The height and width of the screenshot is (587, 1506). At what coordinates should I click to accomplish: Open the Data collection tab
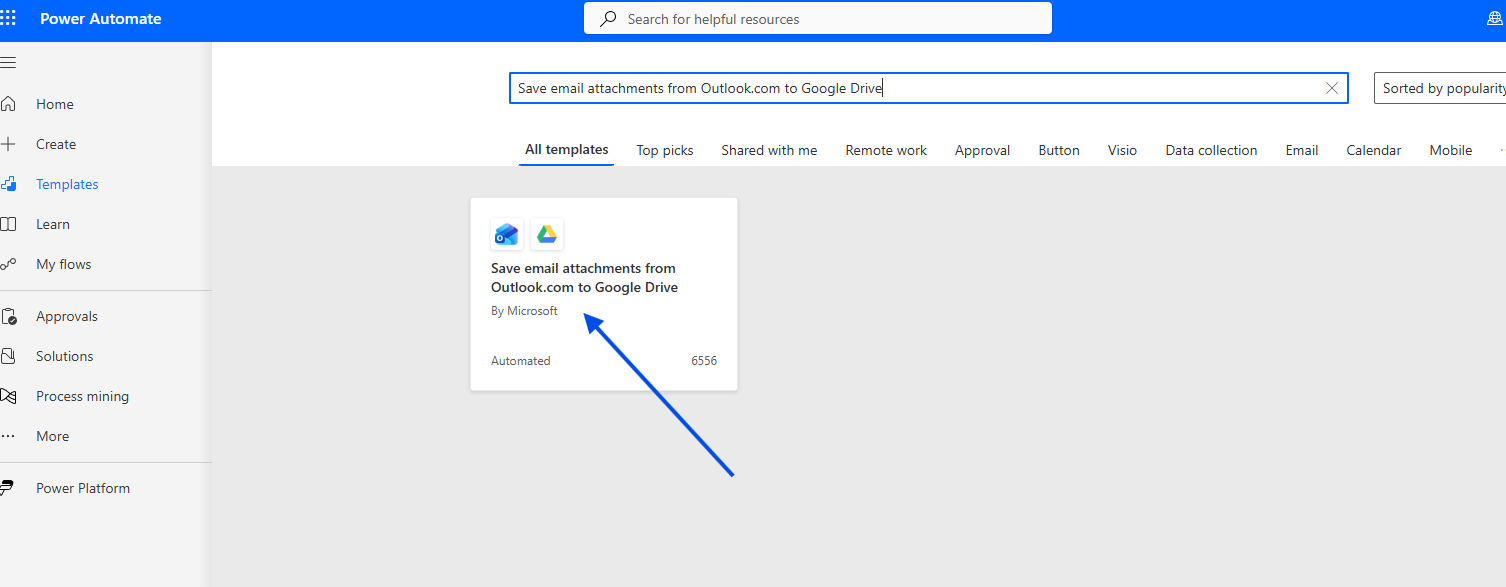point(1210,150)
